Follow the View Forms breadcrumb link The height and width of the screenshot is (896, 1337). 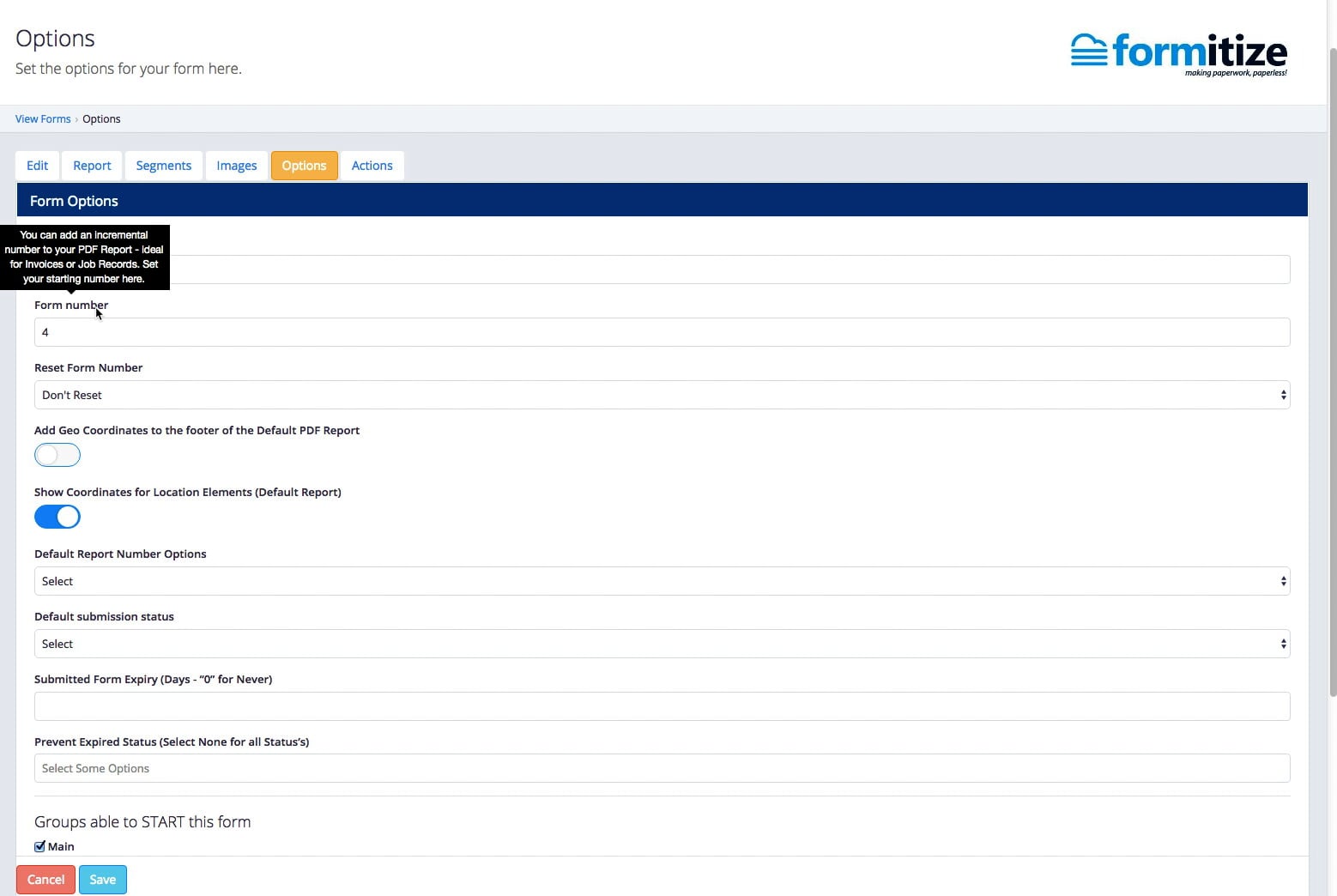pos(43,119)
